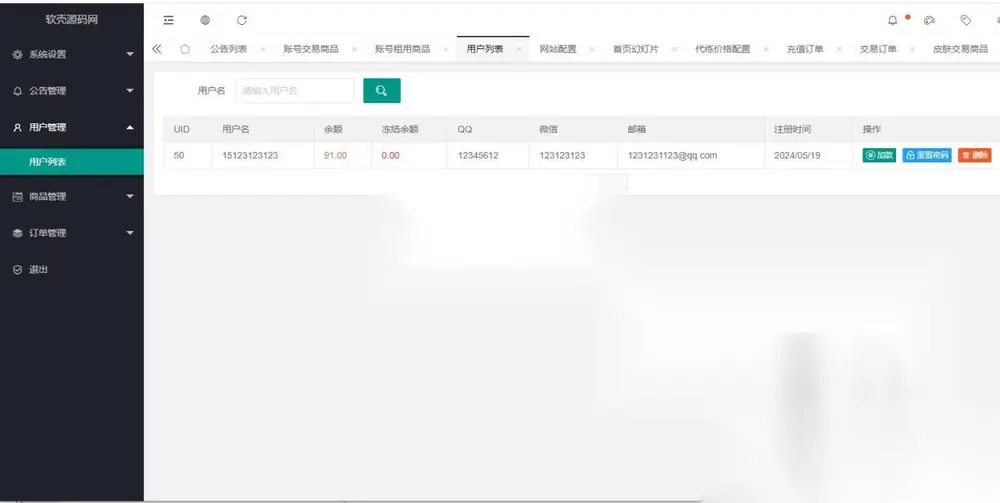Click the frozen balance value 0.00
The height and width of the screenshot is (503, 1000).
(x=390, y=155)
